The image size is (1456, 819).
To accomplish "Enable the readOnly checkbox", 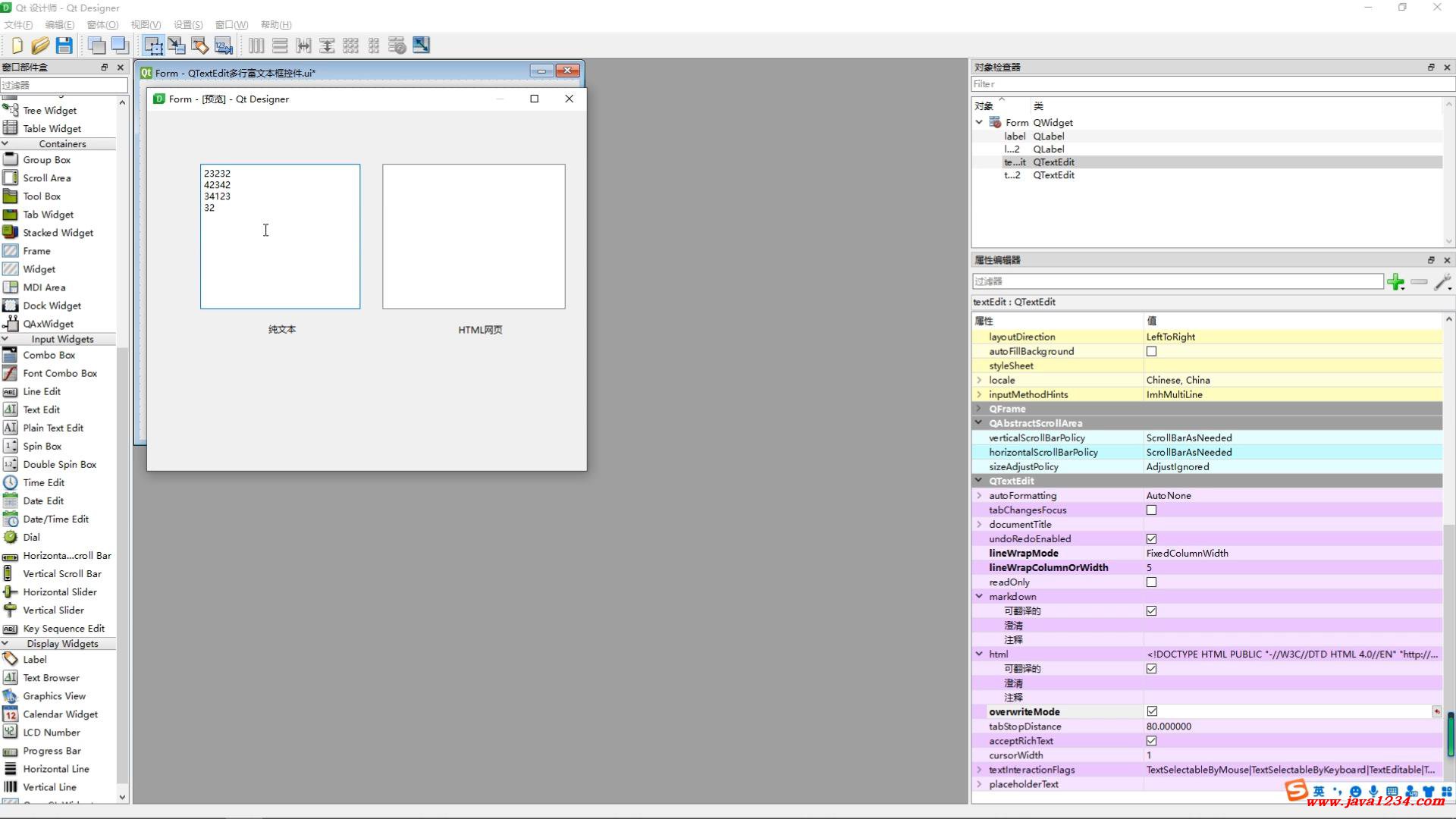I will click(1151, 582).
